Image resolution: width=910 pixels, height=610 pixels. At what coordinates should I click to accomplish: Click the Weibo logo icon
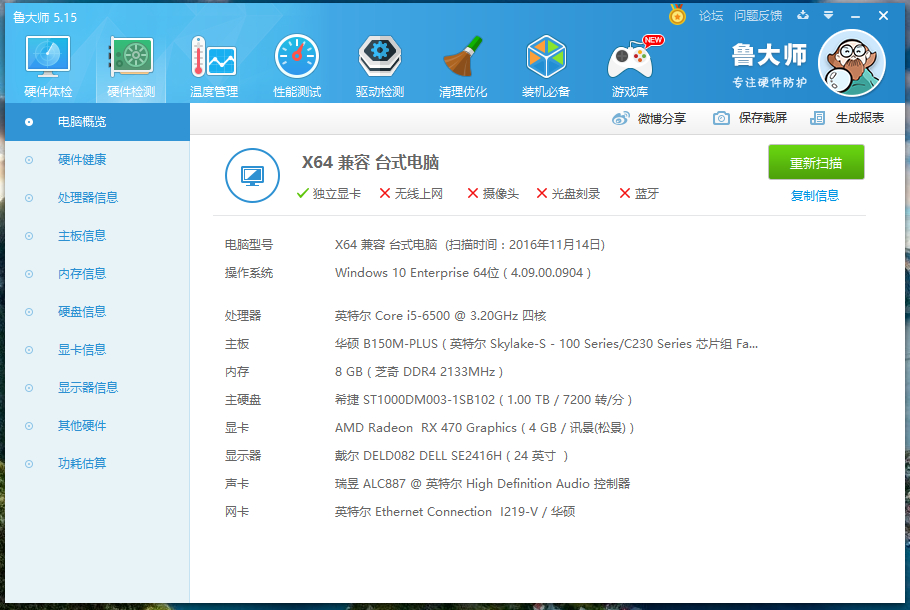(620, 118)
